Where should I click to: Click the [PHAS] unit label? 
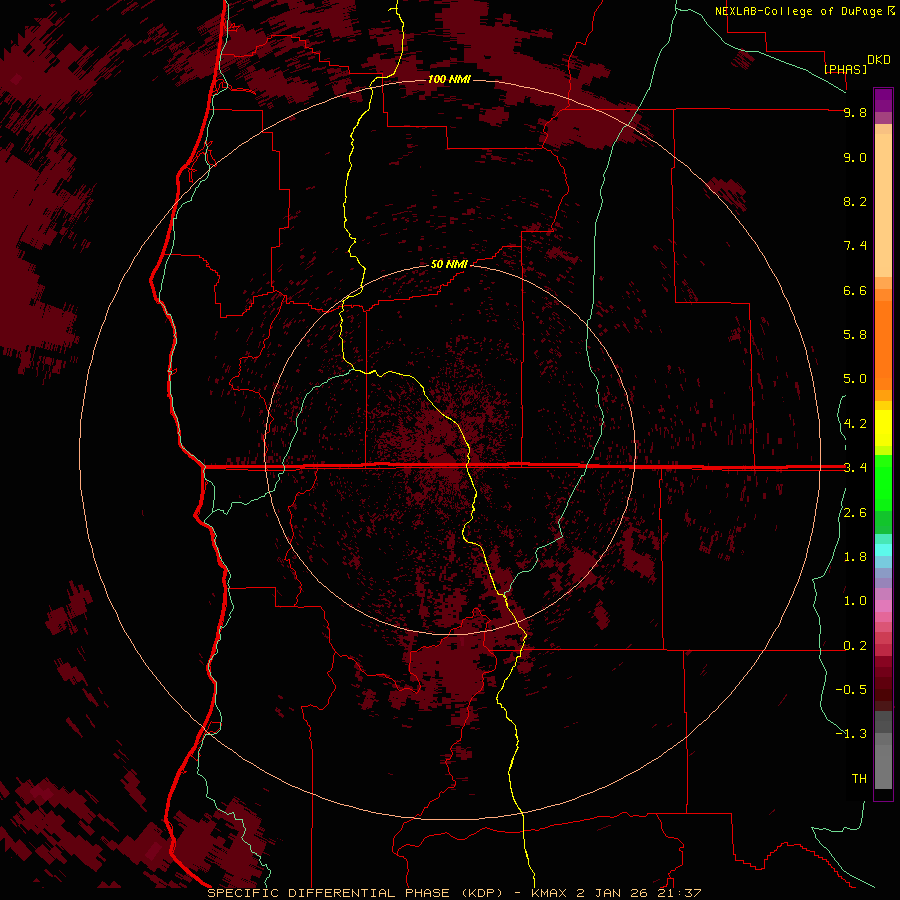(845, 69)
